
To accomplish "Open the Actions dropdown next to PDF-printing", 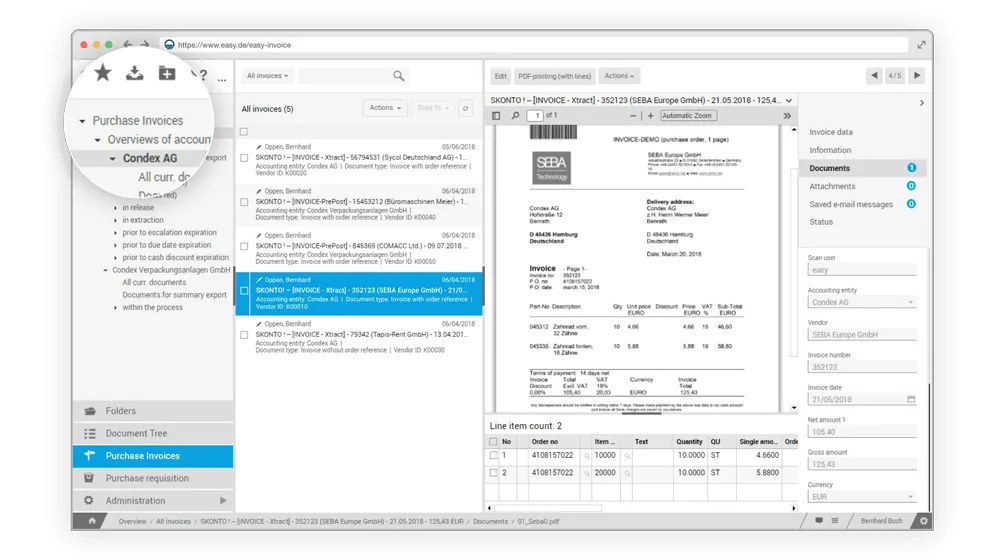I will tap(619, 76).
